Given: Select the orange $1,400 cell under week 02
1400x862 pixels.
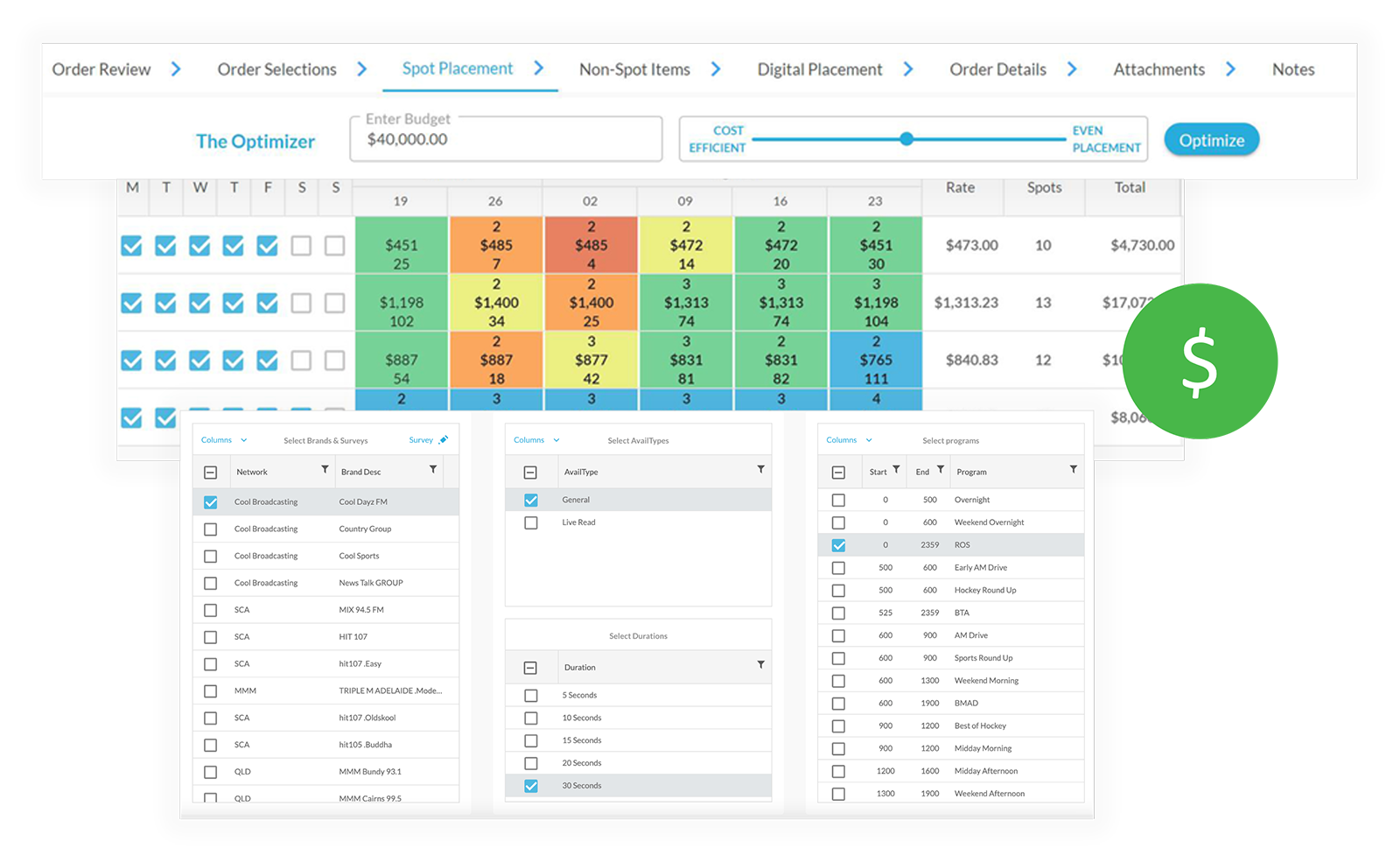Looking at the screenshot, I should click(591, 303).
